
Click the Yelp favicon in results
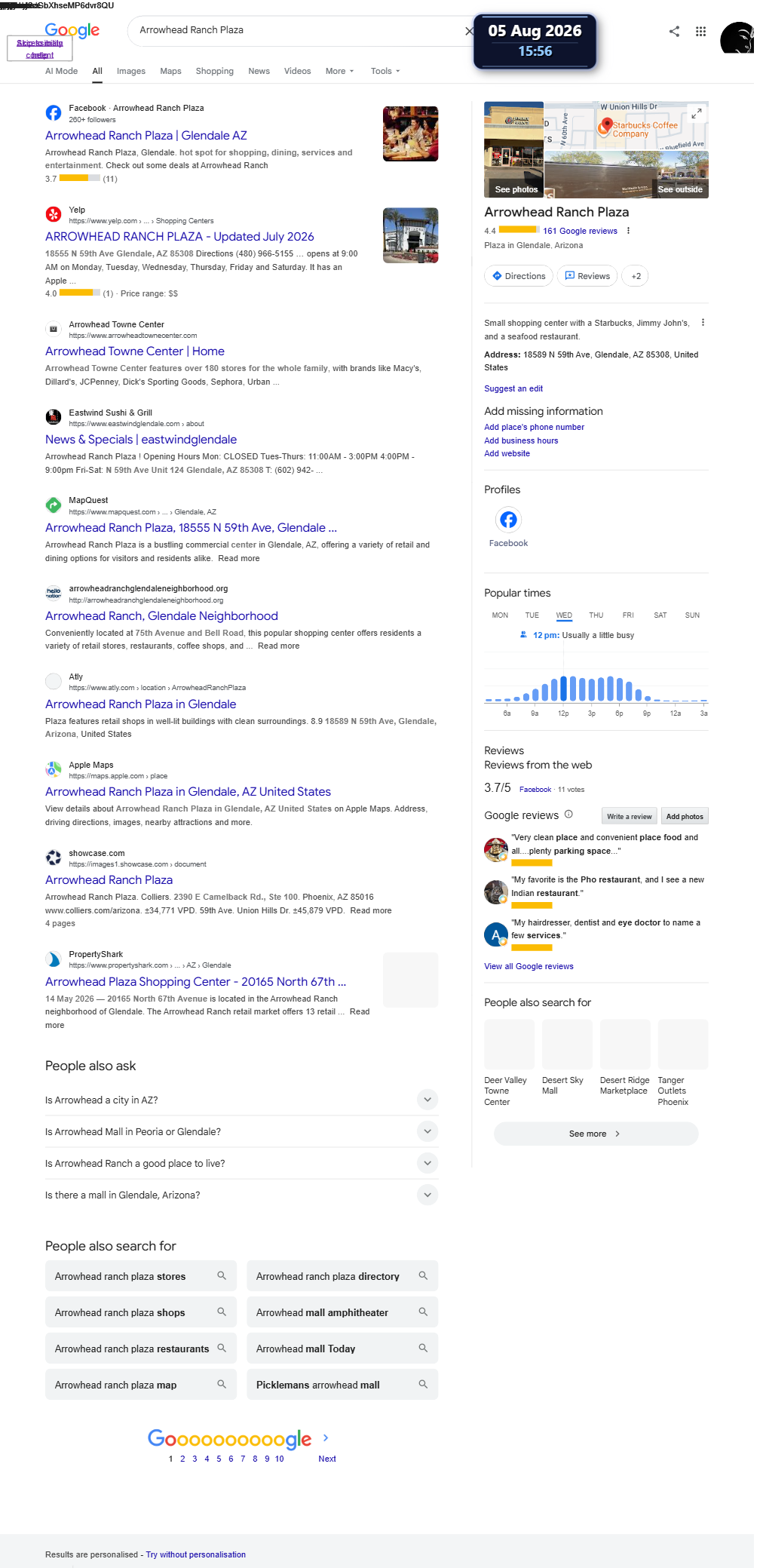[54, 214]
